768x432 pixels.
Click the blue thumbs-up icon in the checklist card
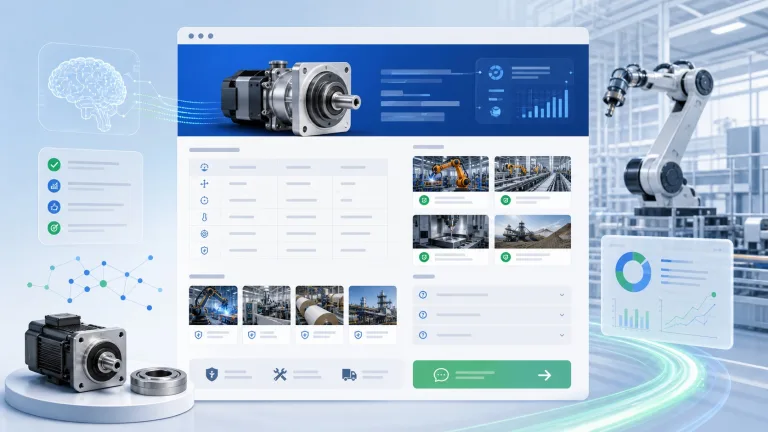54,207
